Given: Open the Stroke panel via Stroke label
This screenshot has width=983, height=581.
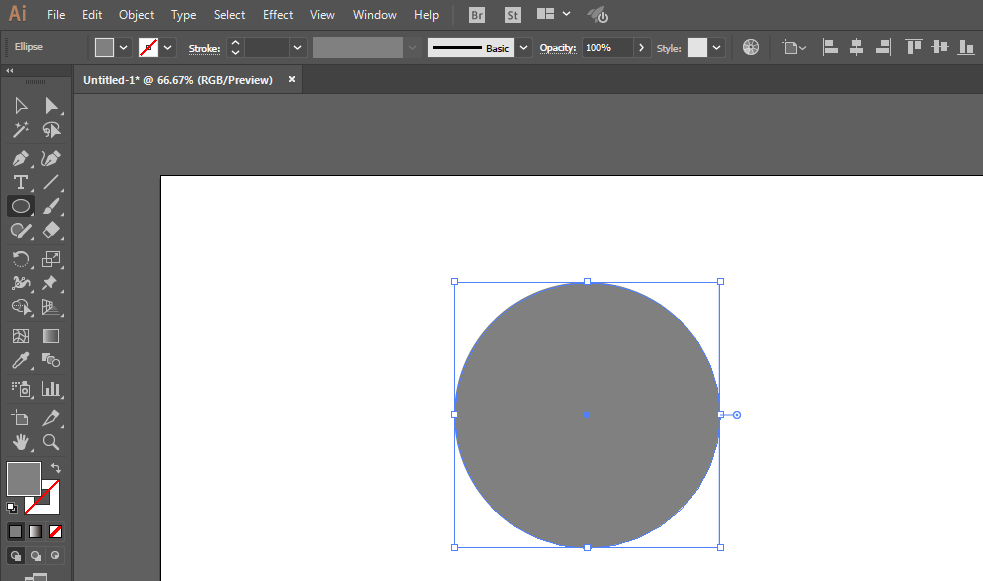Looking at the screenshot, I should (204, 48).
